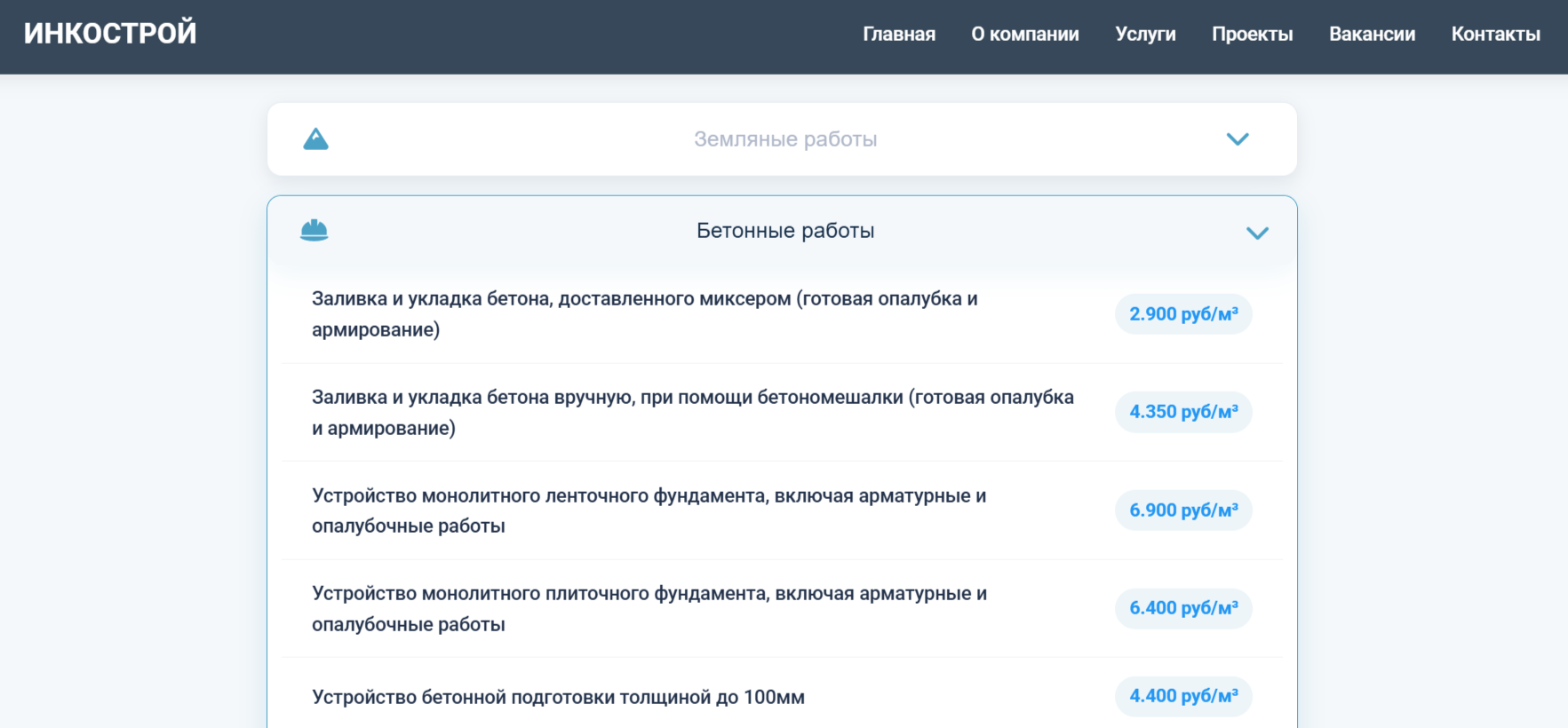The width and height of the screenshot is (1568, 728).
Task: Click the Земляные работы accordion title
Action: click(x=785, y=139)
